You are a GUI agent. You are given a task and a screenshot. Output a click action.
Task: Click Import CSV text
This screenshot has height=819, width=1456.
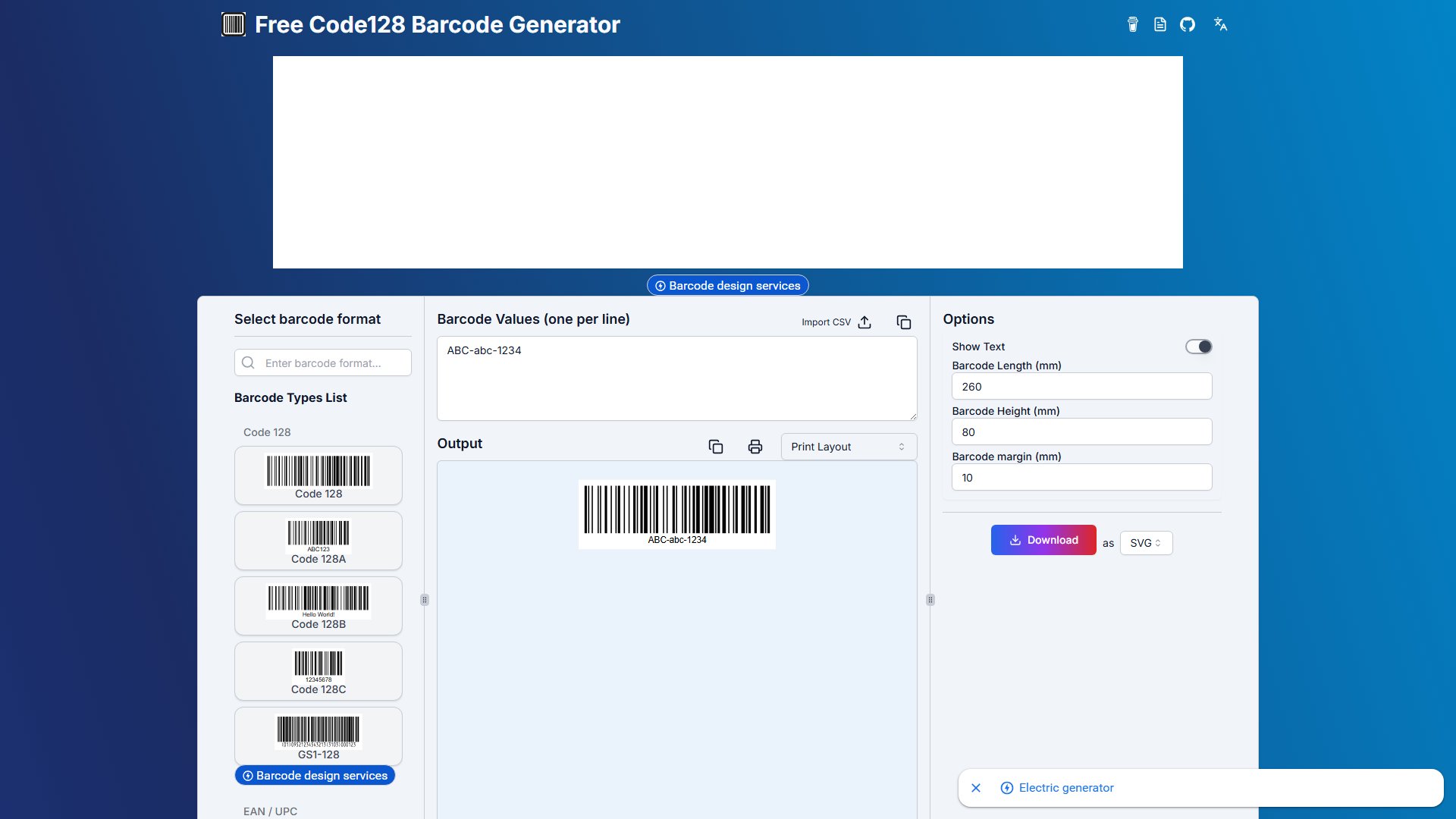[x=826, y=322]
